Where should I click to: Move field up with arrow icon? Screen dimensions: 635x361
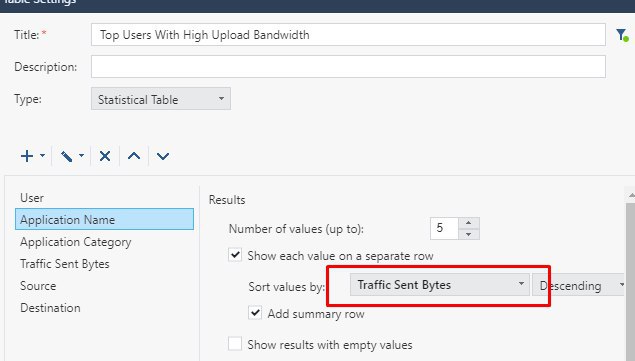point(134,156)
